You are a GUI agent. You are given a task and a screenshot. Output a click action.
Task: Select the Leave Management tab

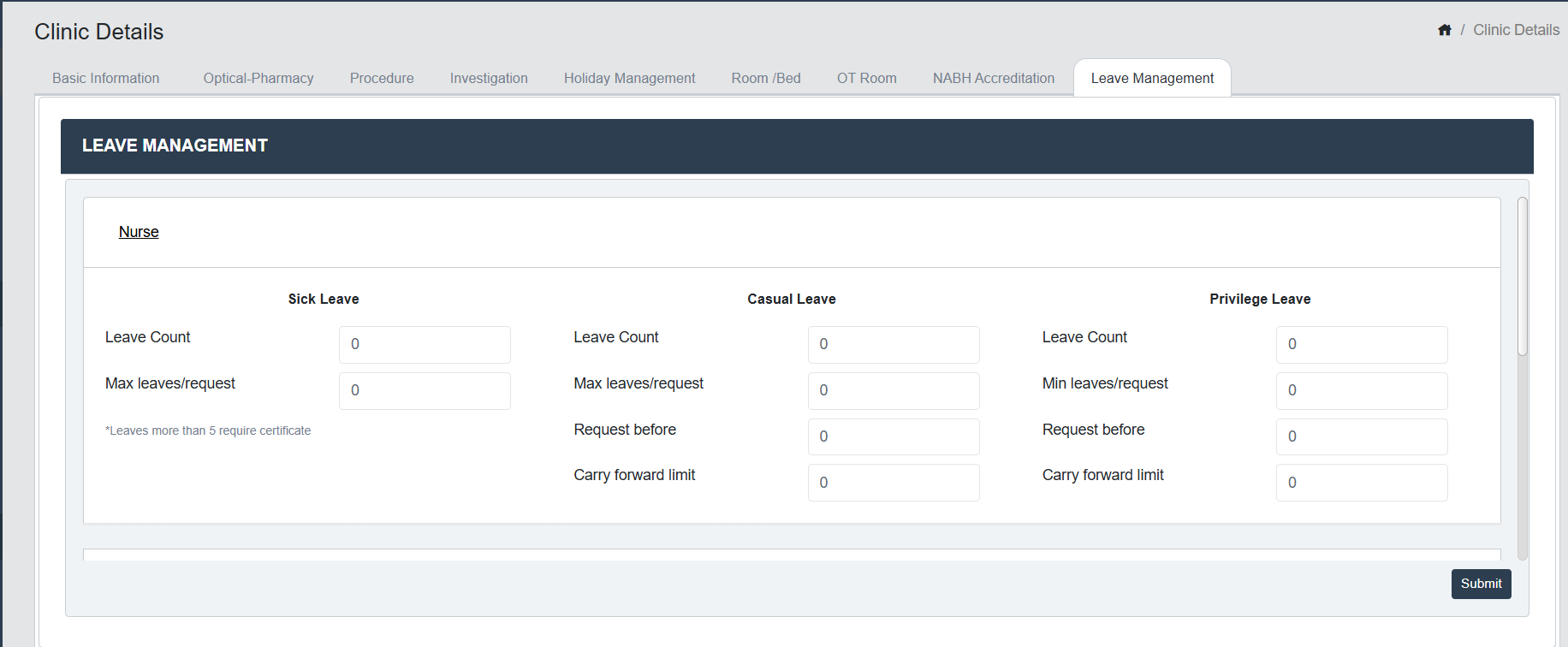tap(1152, 78)
